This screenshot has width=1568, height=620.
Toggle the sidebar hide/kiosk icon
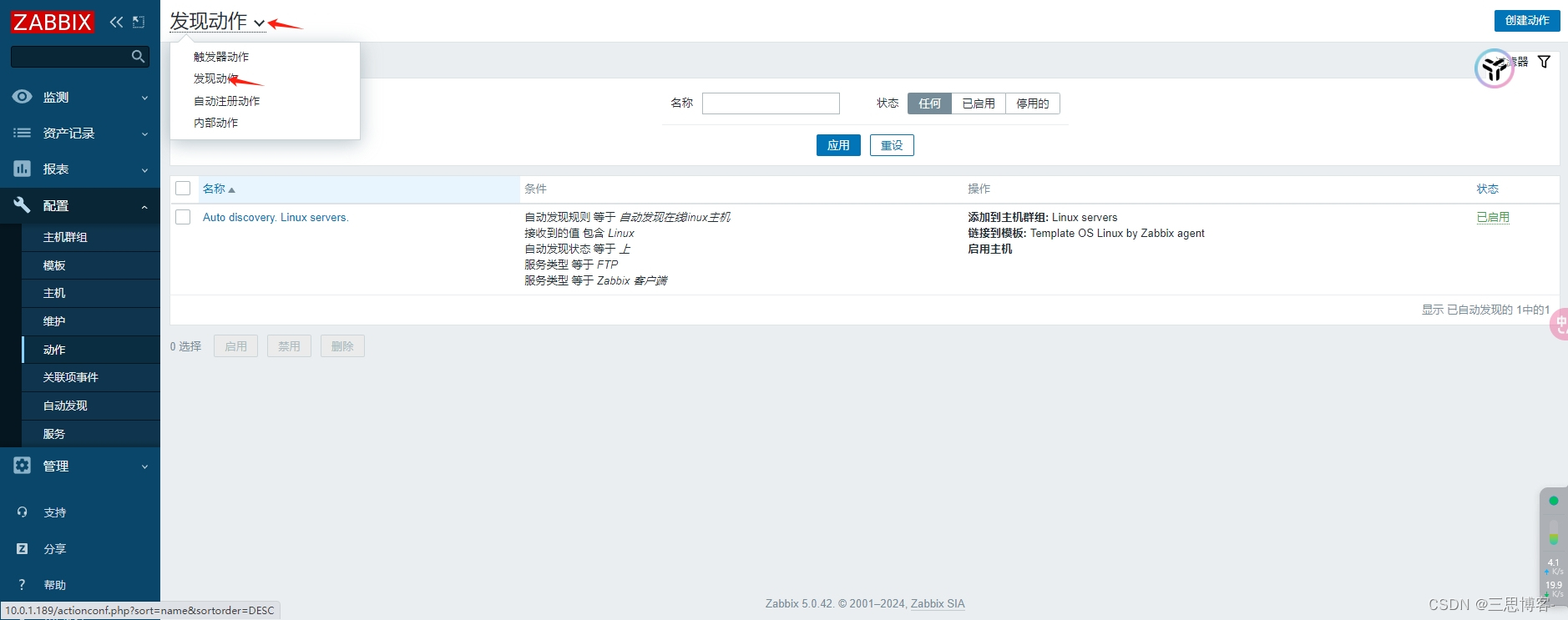[x=139, y=22]
